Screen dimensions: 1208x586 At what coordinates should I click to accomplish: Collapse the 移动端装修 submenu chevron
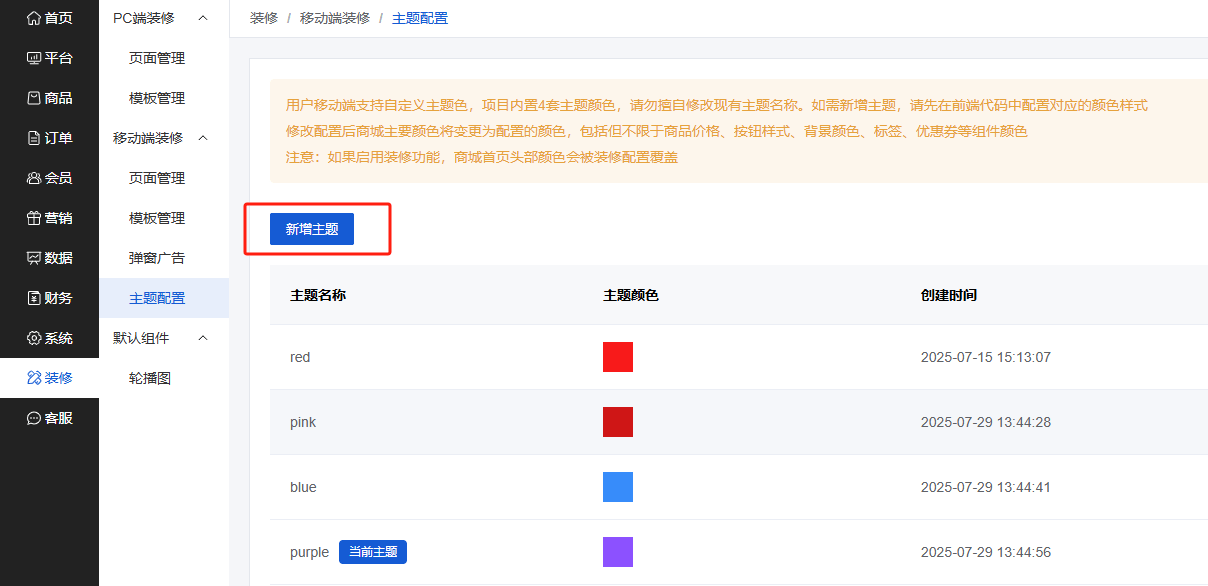click(203, 138)
